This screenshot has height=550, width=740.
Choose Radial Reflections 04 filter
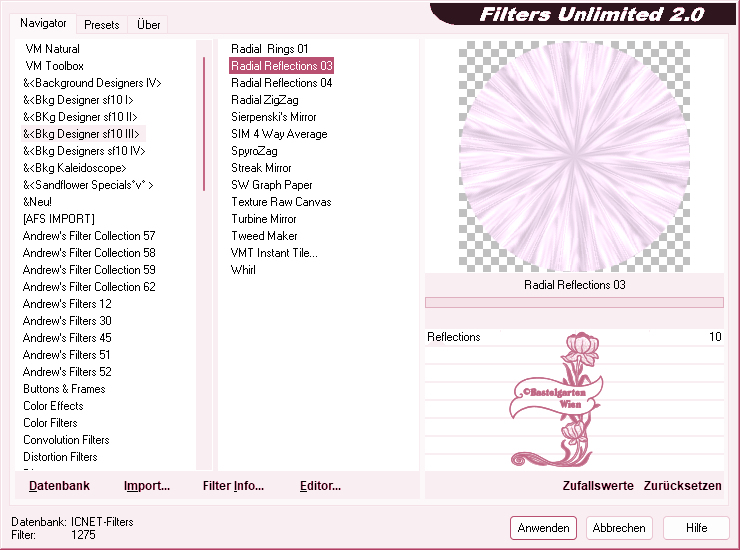click(x=281, y=83)
